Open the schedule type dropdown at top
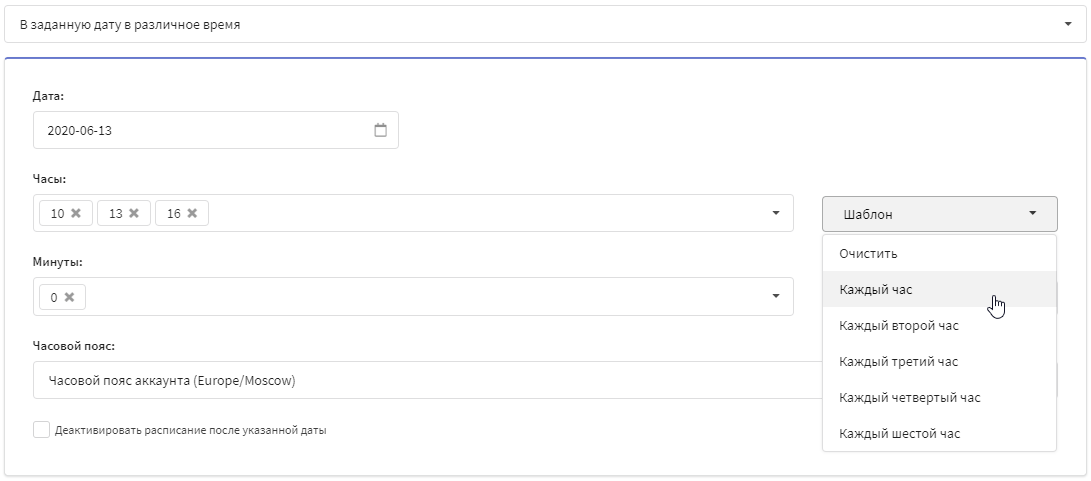1091x481 pixels. point(546,24)
